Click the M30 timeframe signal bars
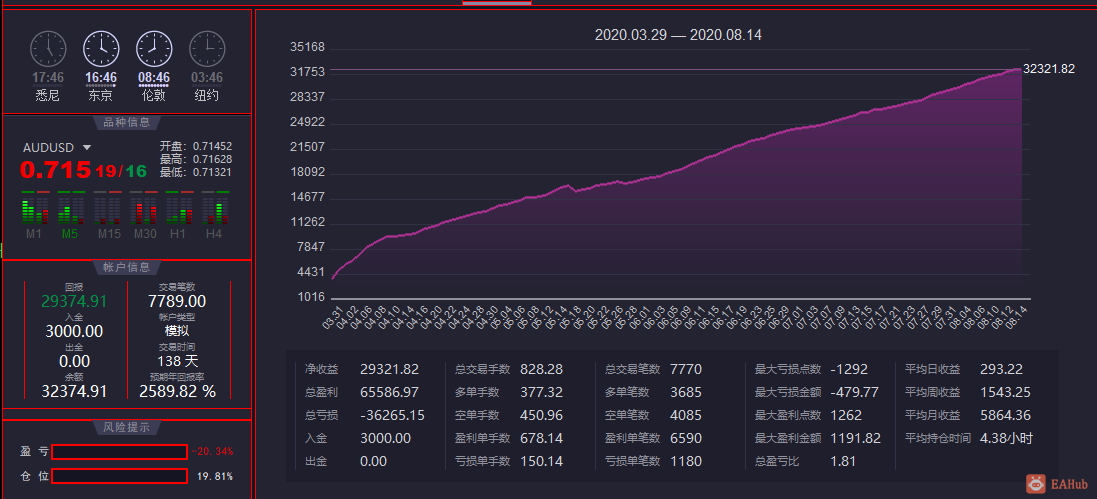 [x=143, y=208]
